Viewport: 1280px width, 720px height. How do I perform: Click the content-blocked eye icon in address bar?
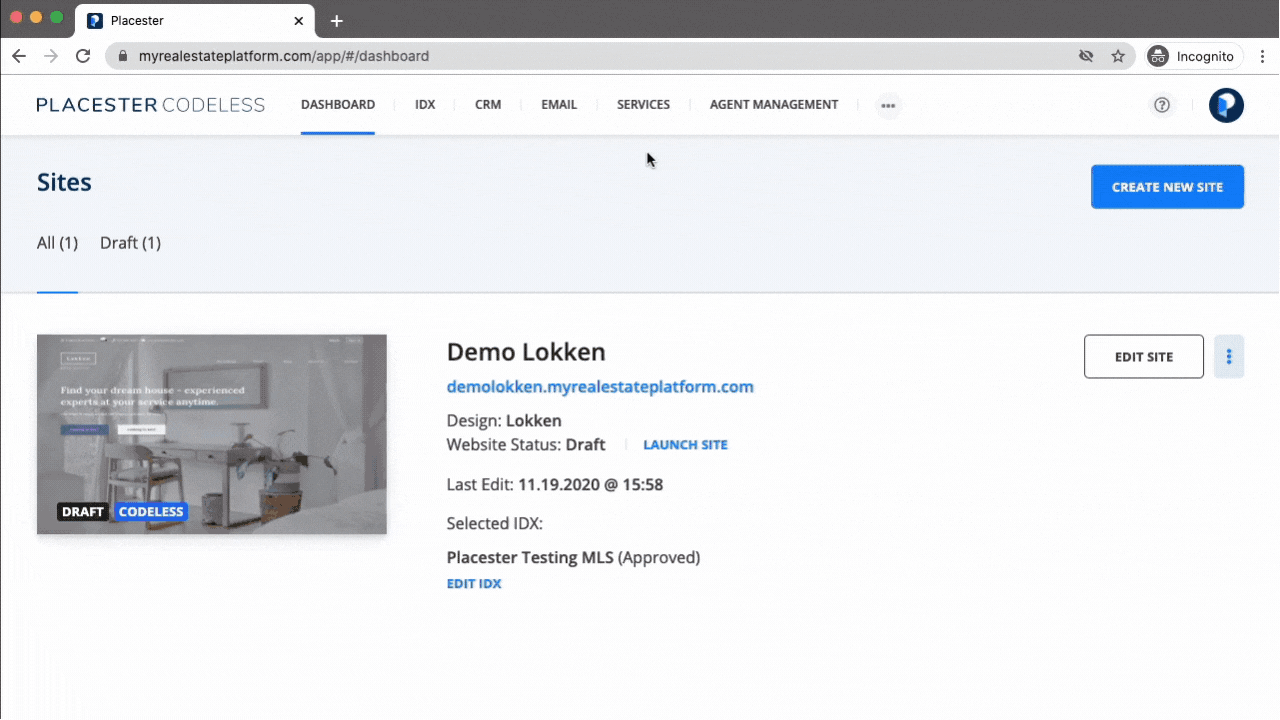coord(1086,56)
